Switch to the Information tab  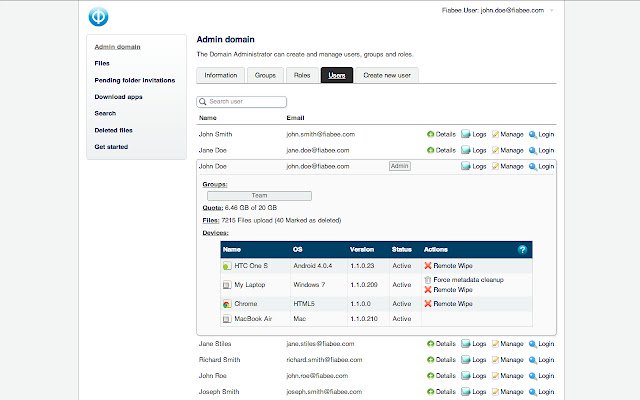[220, 76]
